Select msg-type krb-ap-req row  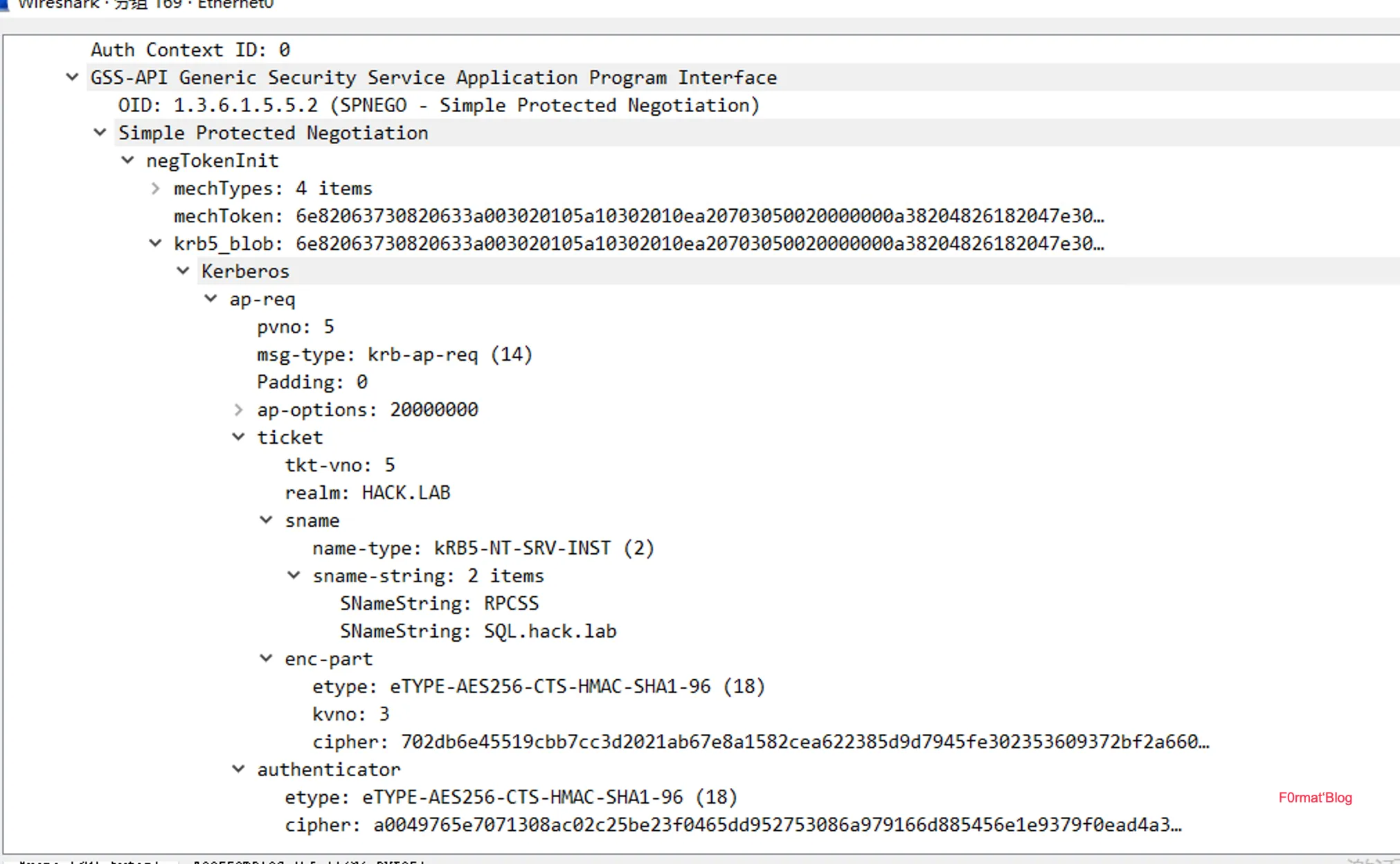tap(395, 354)
